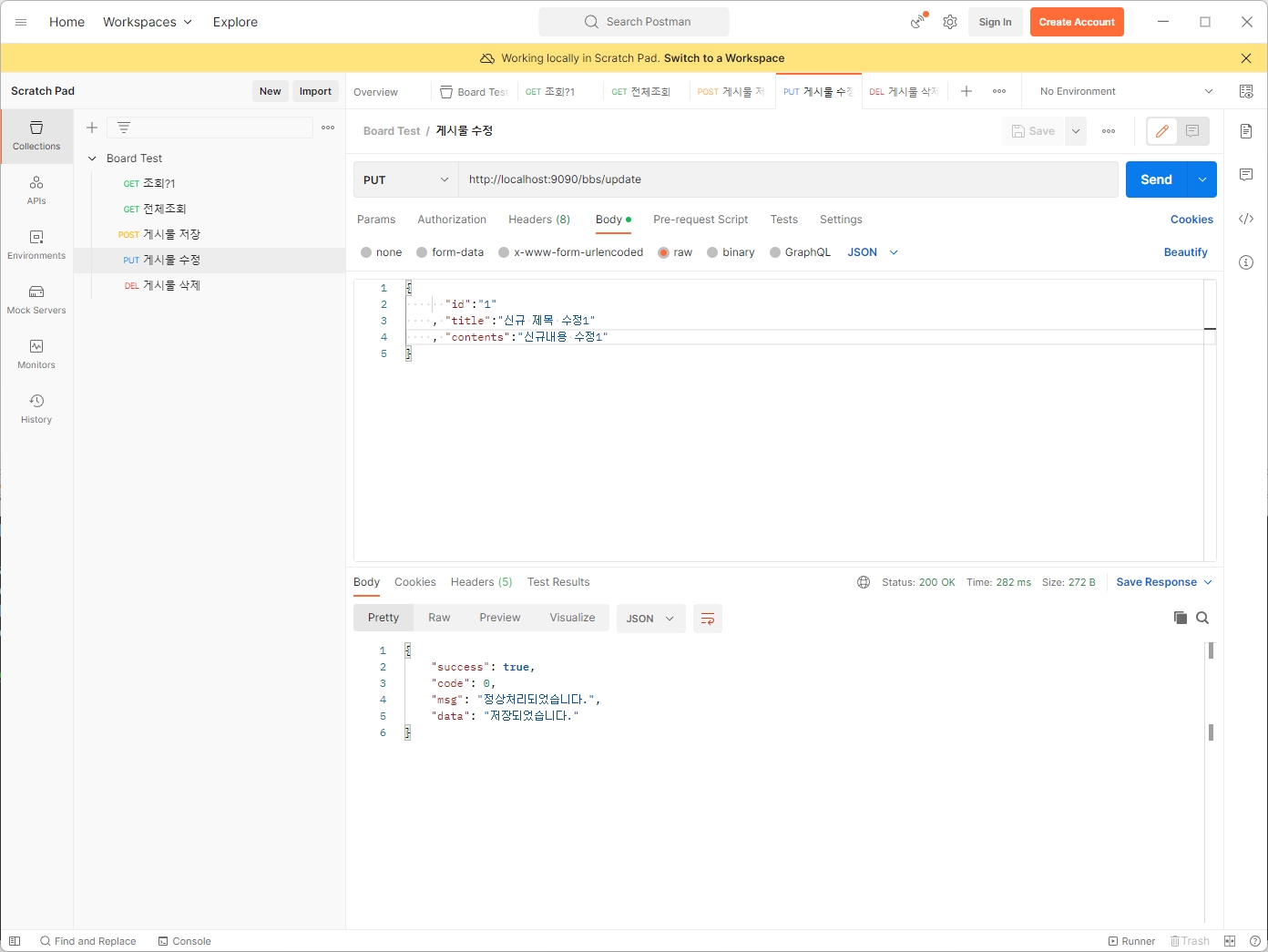Open collection options three-dot menu
The image size is (1268, 952).
328,128
